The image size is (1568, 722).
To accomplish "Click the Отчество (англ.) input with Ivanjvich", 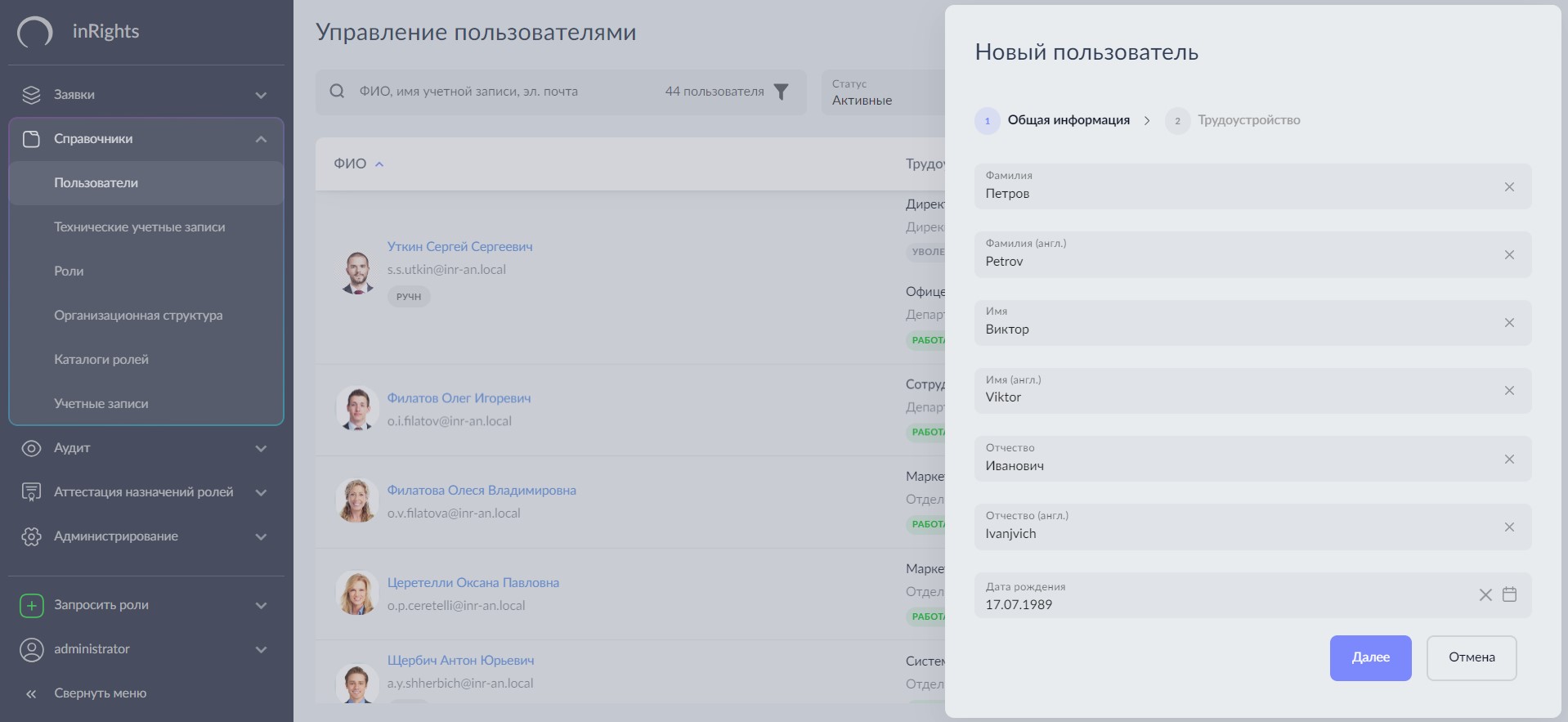I will point(1252,527).
